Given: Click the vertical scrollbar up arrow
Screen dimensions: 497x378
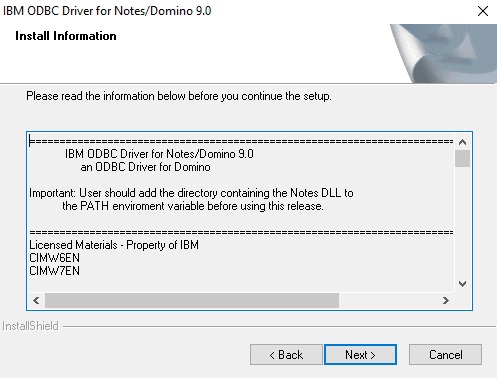Looking at the screenshot, I should coord(462,142).
